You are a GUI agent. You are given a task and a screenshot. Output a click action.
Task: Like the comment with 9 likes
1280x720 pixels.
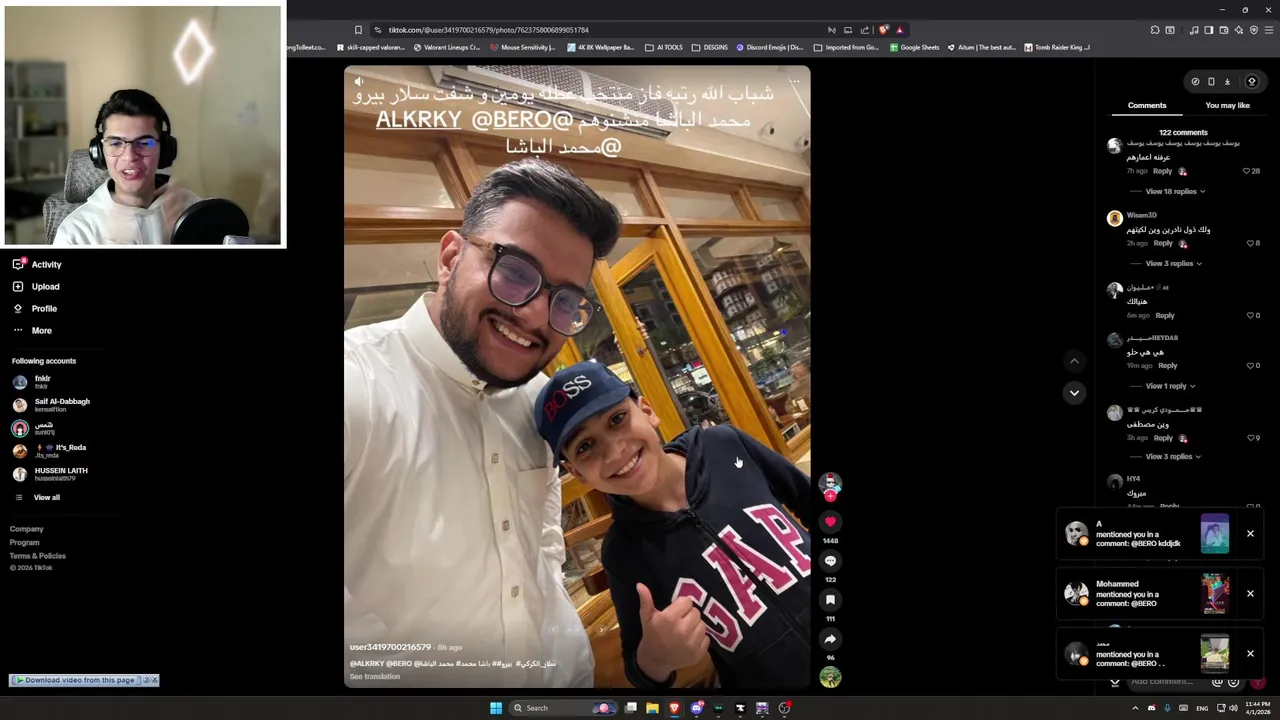click(x=1250, y=437)
